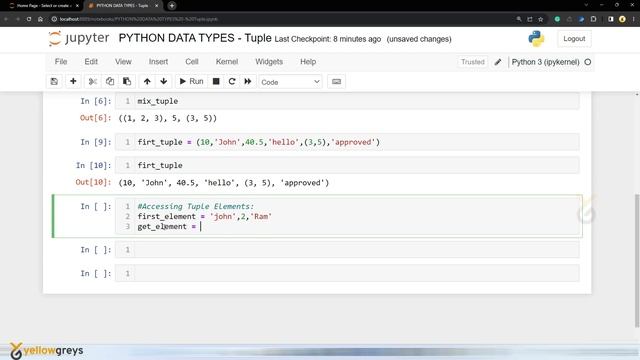Image resolution: width=640 pixels, height=360 pixels.
Task: Click the localhost address bar
Action: pyautogui.click(x=282, y=19)
